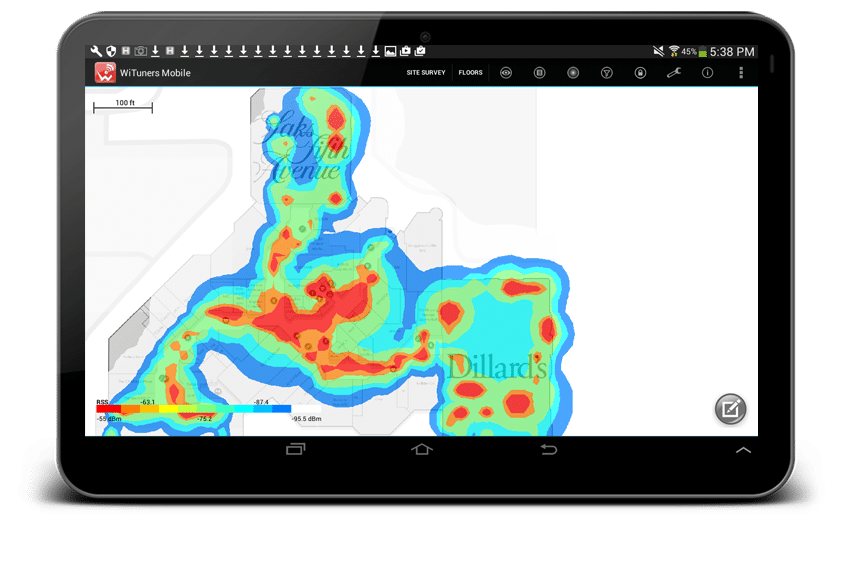This screenshot has width=845, height=564.
Task: Tap the image gallery notification icon
Action: click(391, 51)
